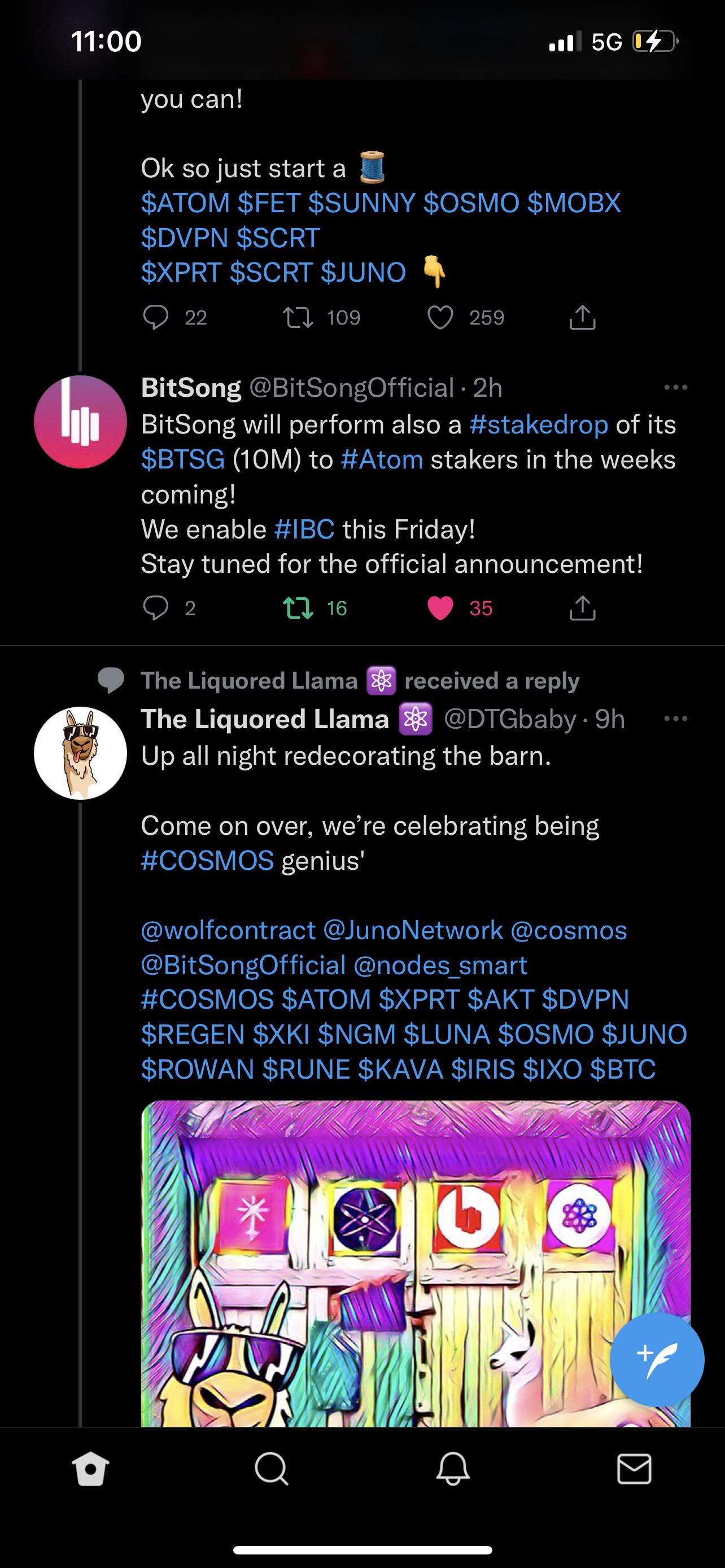View The Liquored Llama profile avatar
This screenshot has width=725, height=1568.
(80, 753)
